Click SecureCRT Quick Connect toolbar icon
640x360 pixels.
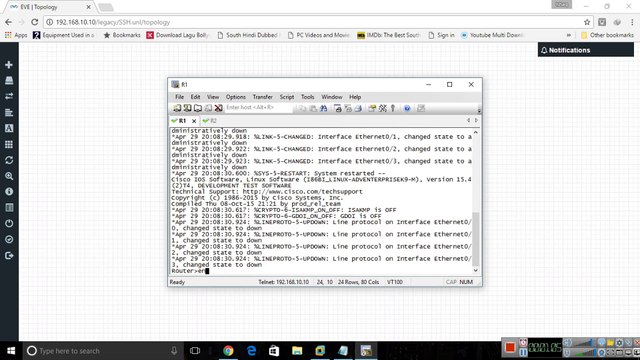(x=187, y=108)
